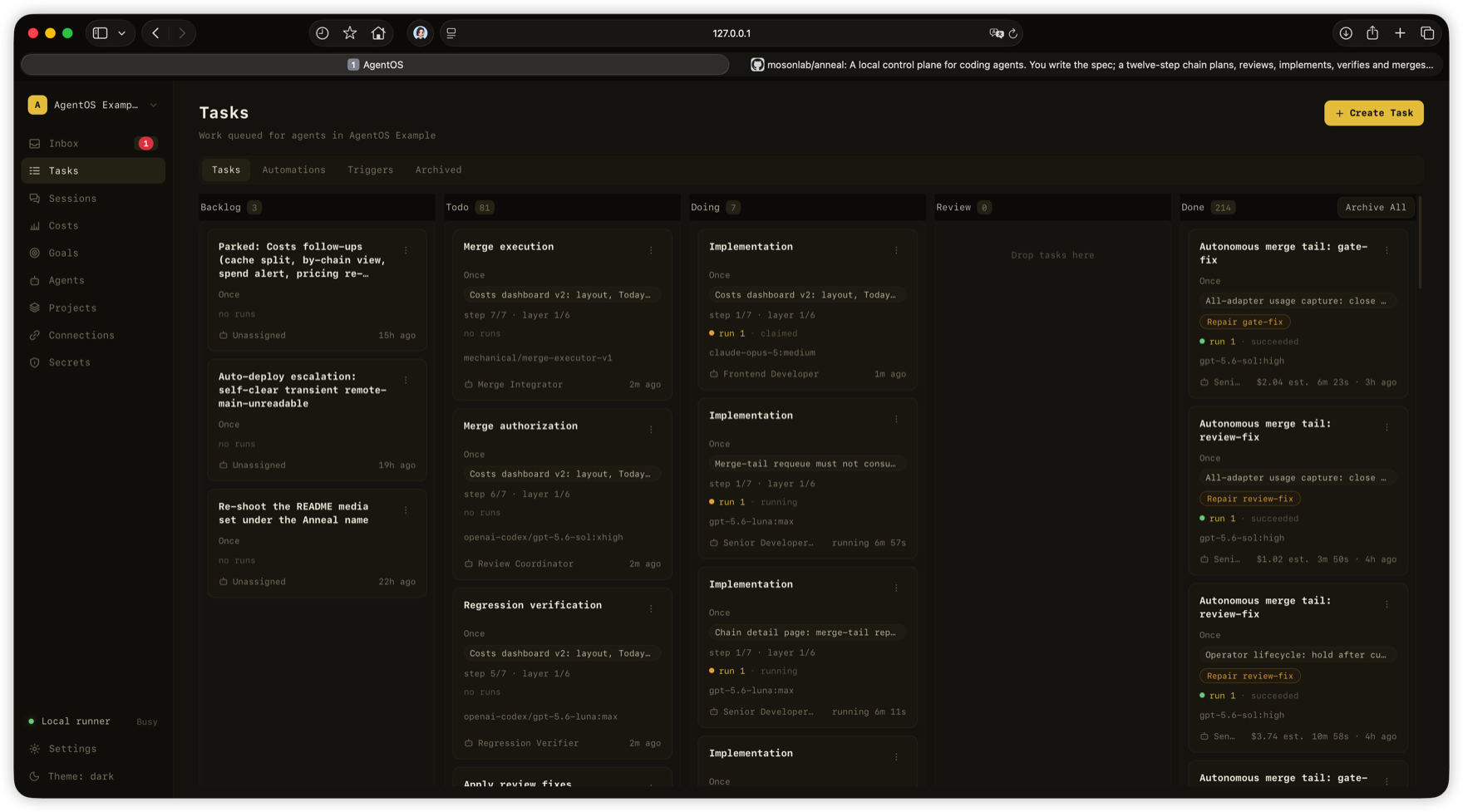Switch to the Automations tab
Screen dimensions: 1463x812
coord(293,170)
